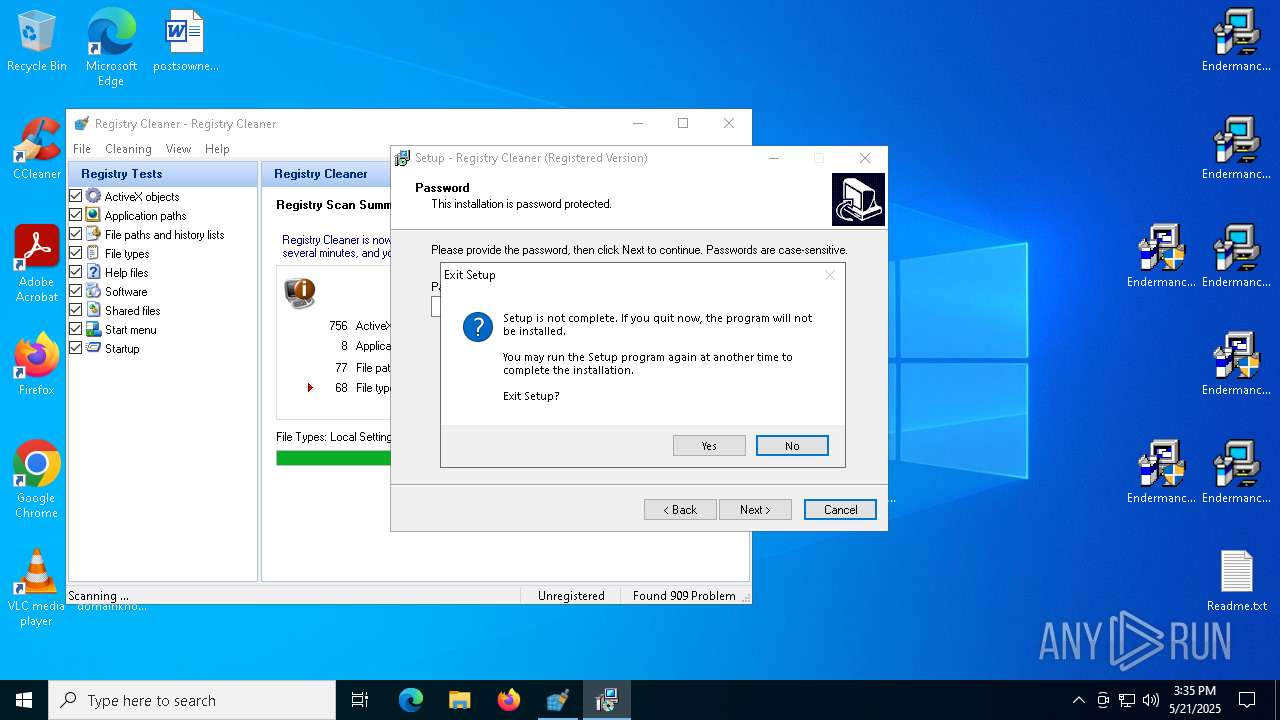Image resolution: width=1280 pixels, height=720 pixels.
Task: Click the 756 ActiveX result row
Action: (x=358, y=326)
